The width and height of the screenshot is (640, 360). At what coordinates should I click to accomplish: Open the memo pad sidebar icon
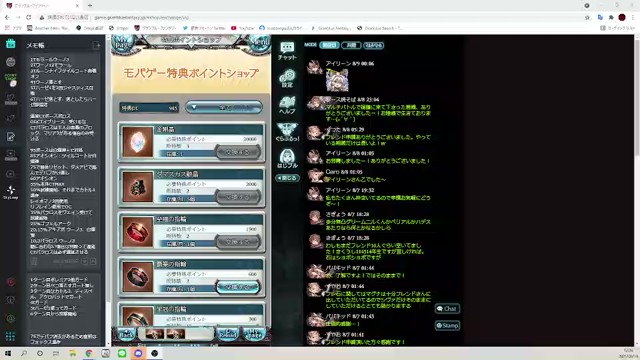(11, 136)
